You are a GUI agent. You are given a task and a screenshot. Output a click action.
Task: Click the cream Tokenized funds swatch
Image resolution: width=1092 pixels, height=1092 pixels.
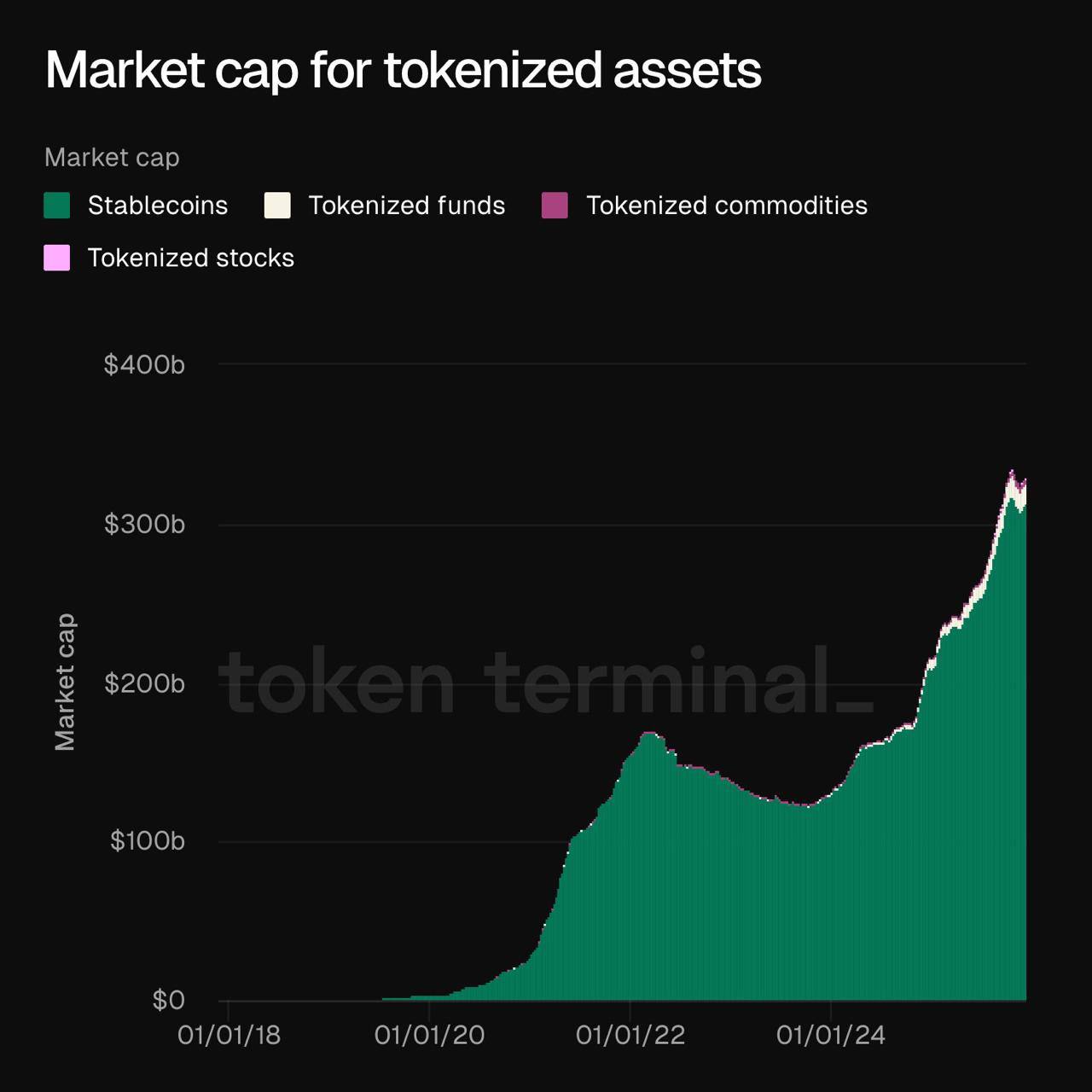(277, 206)
